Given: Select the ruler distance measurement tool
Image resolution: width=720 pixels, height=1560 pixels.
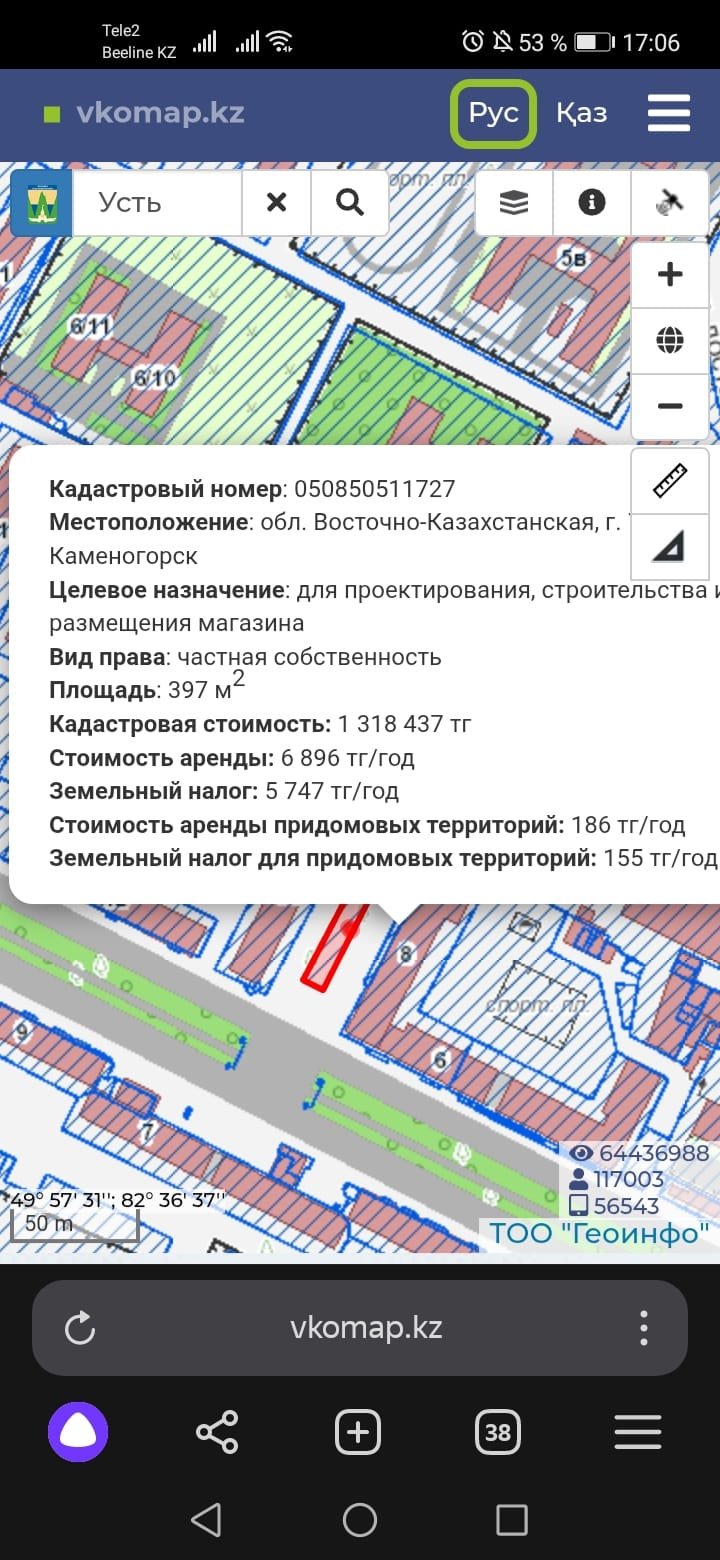Looking at the screenshot, I should [670, 480].
